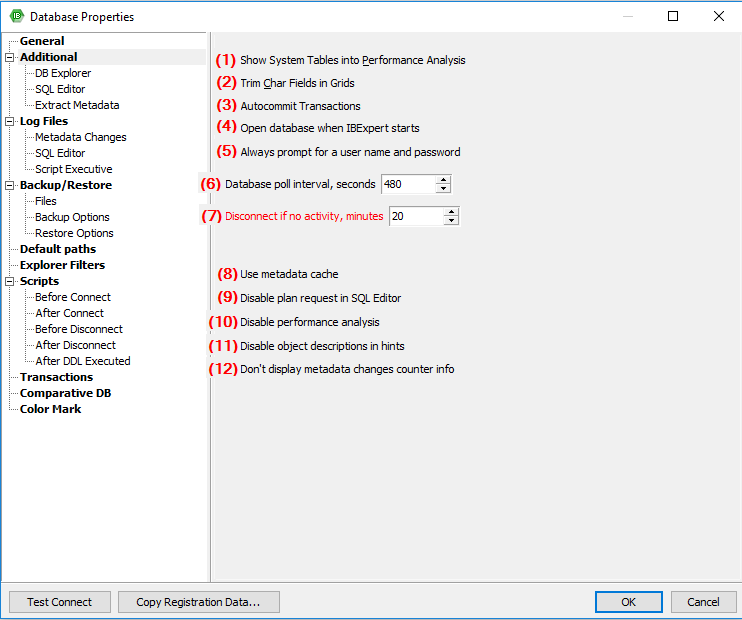Select Default paths item
This screenshot has width=742, height=620.
tap(58, 249)
